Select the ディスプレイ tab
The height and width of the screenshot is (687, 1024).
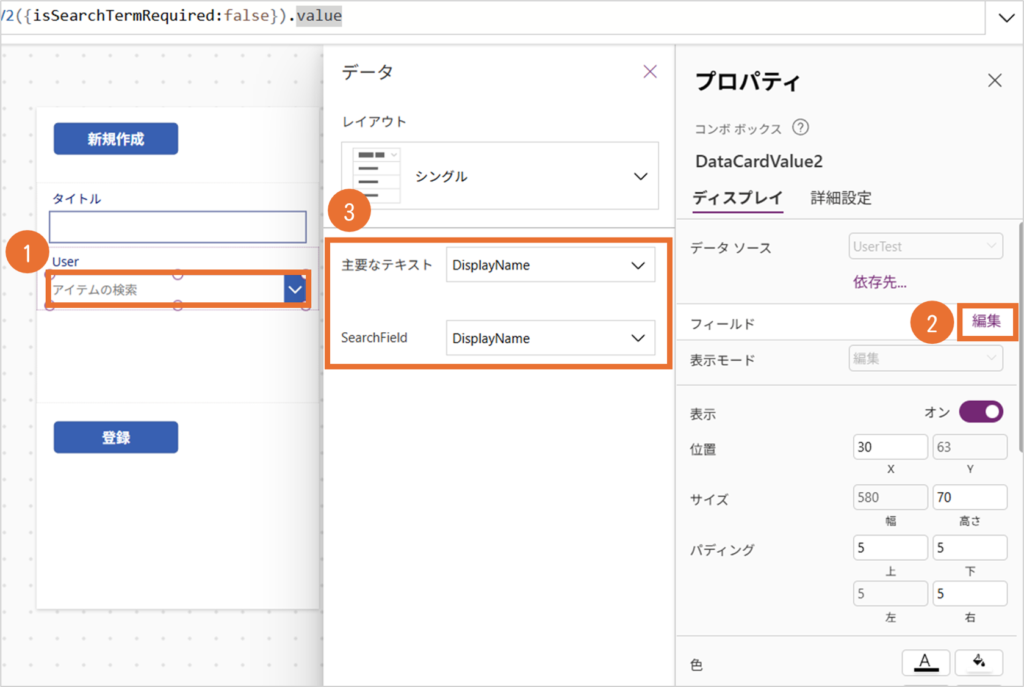[x=738, y=198]
